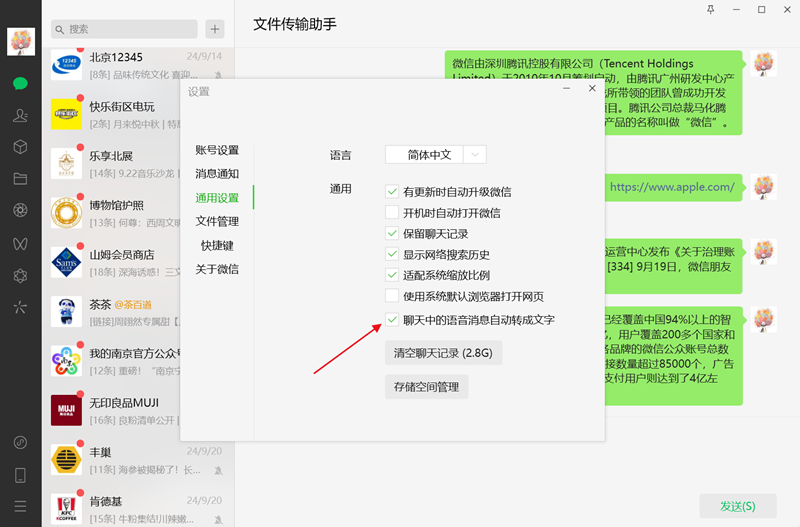Select 关于微信 settings tab
The height and width of the screenshot is (527, 800).
(x=217, y=269)
